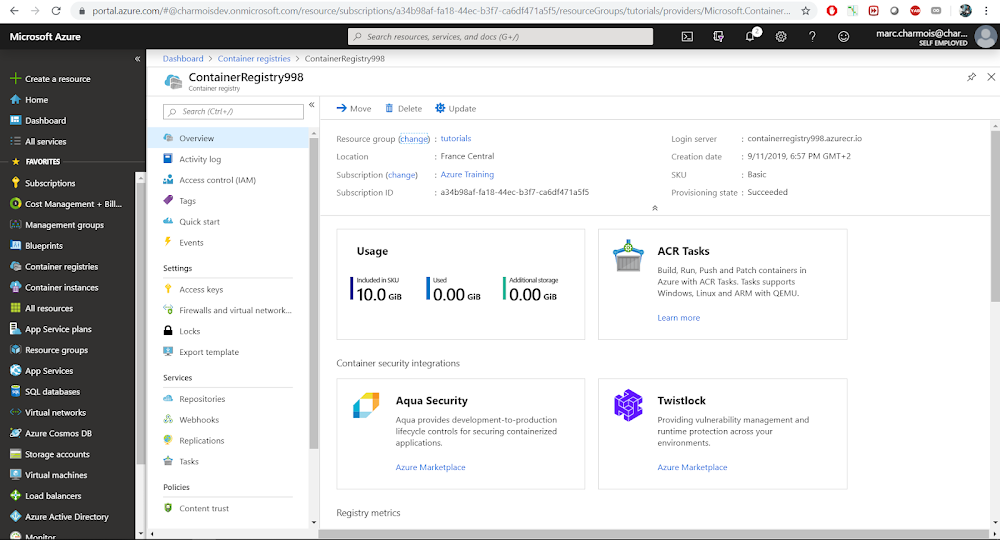
Task: Open Dashboard from the sidebar
Action: coord(38,120)
